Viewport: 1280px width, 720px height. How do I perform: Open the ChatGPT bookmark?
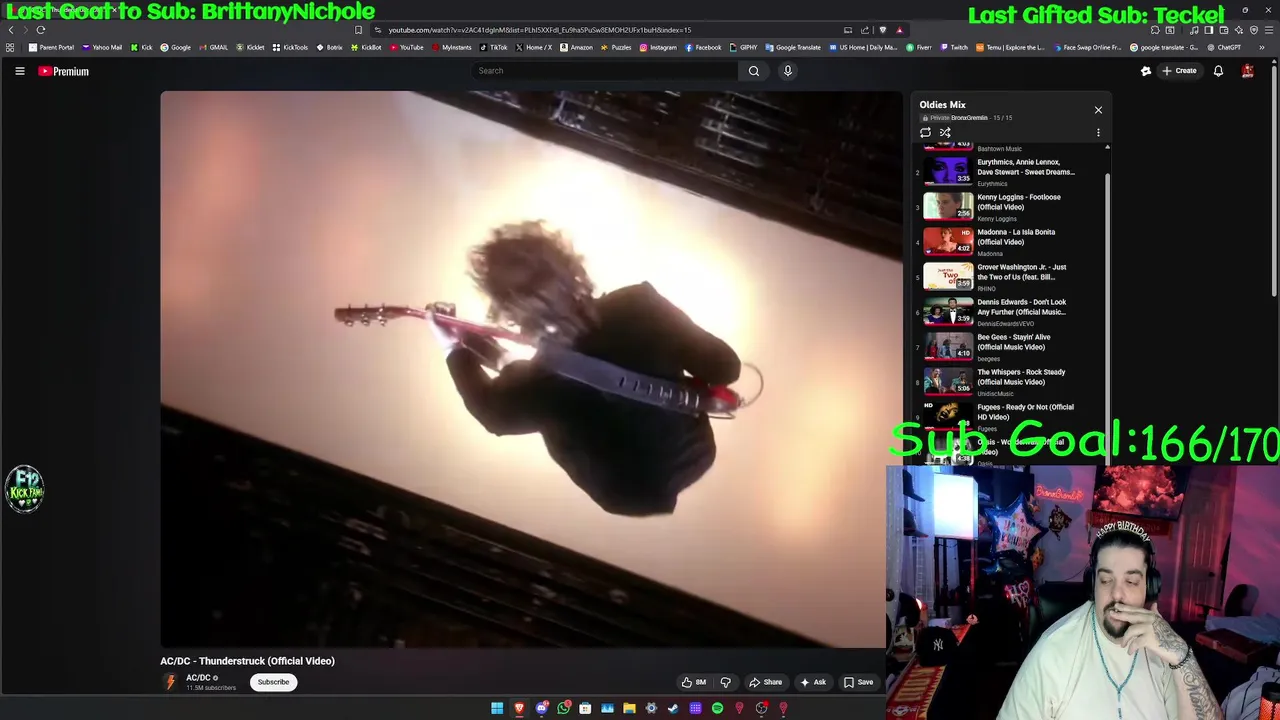click(x=1224, y=47)
